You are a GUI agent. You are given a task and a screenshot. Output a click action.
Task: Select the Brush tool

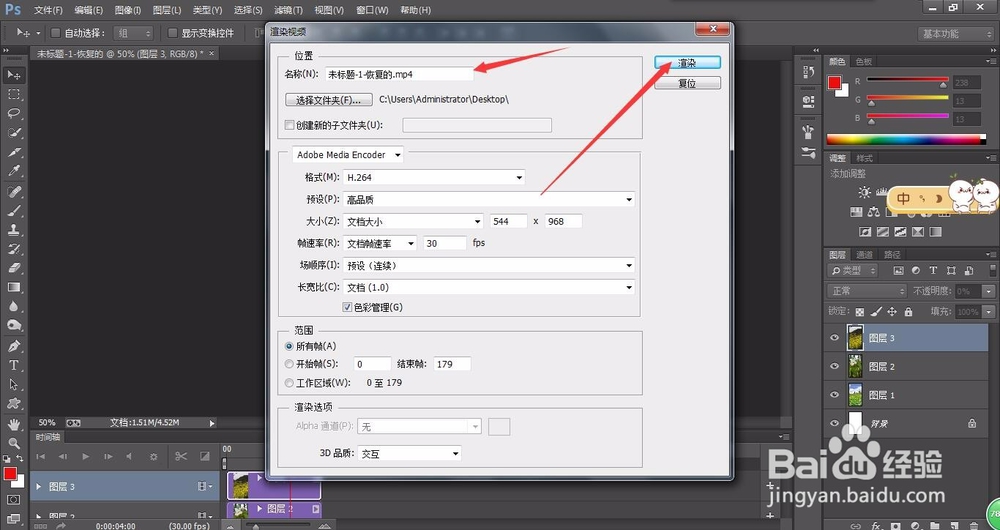(x=13, y=210)
